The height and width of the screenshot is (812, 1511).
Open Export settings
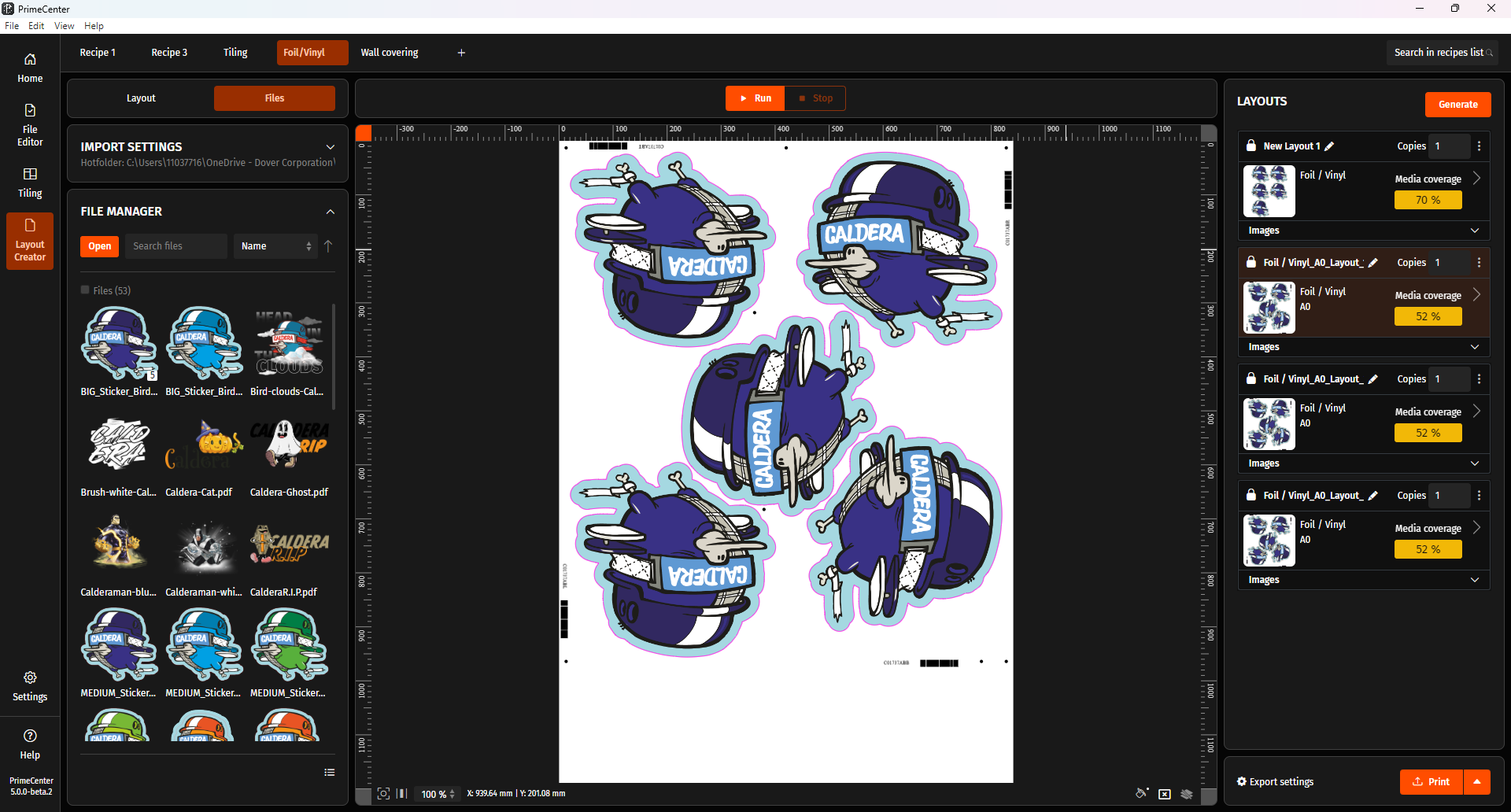1275,782
